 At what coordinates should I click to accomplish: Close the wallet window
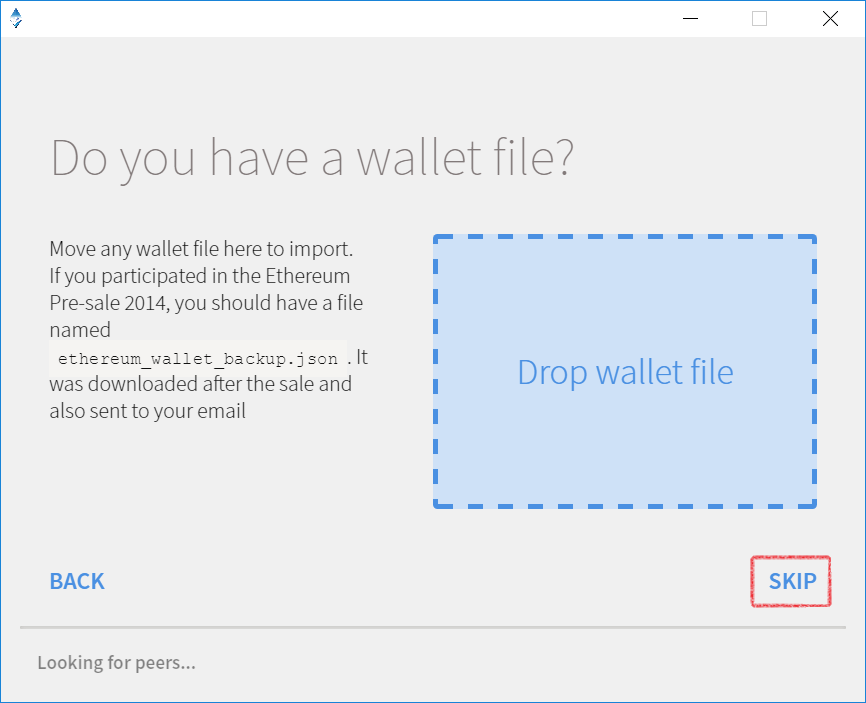(x=830, y=18)
